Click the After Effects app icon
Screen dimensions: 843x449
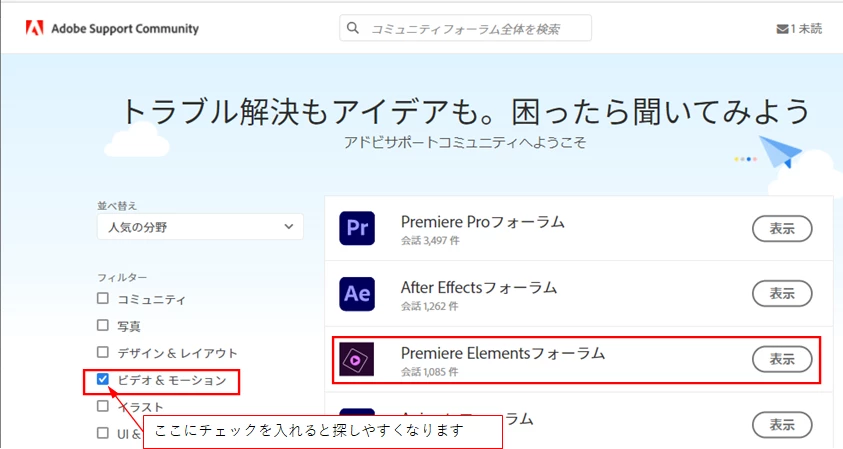click(x=357, y=294)
